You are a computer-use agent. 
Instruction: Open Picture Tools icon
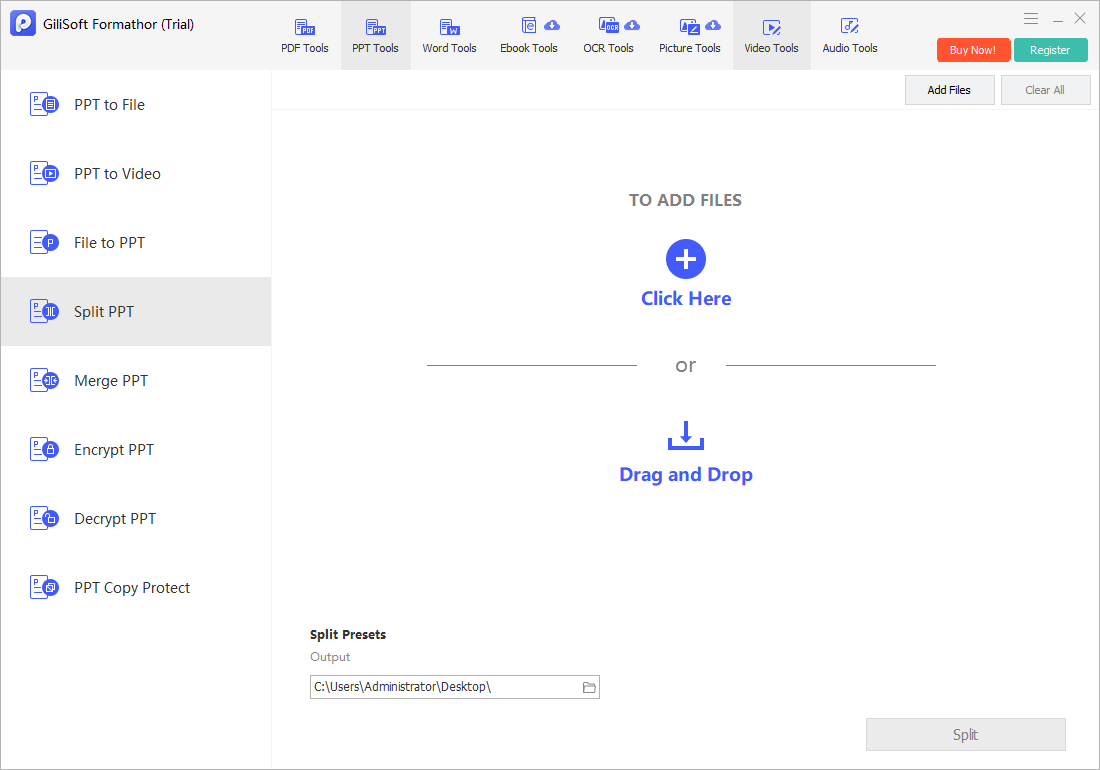pos(690,27)
